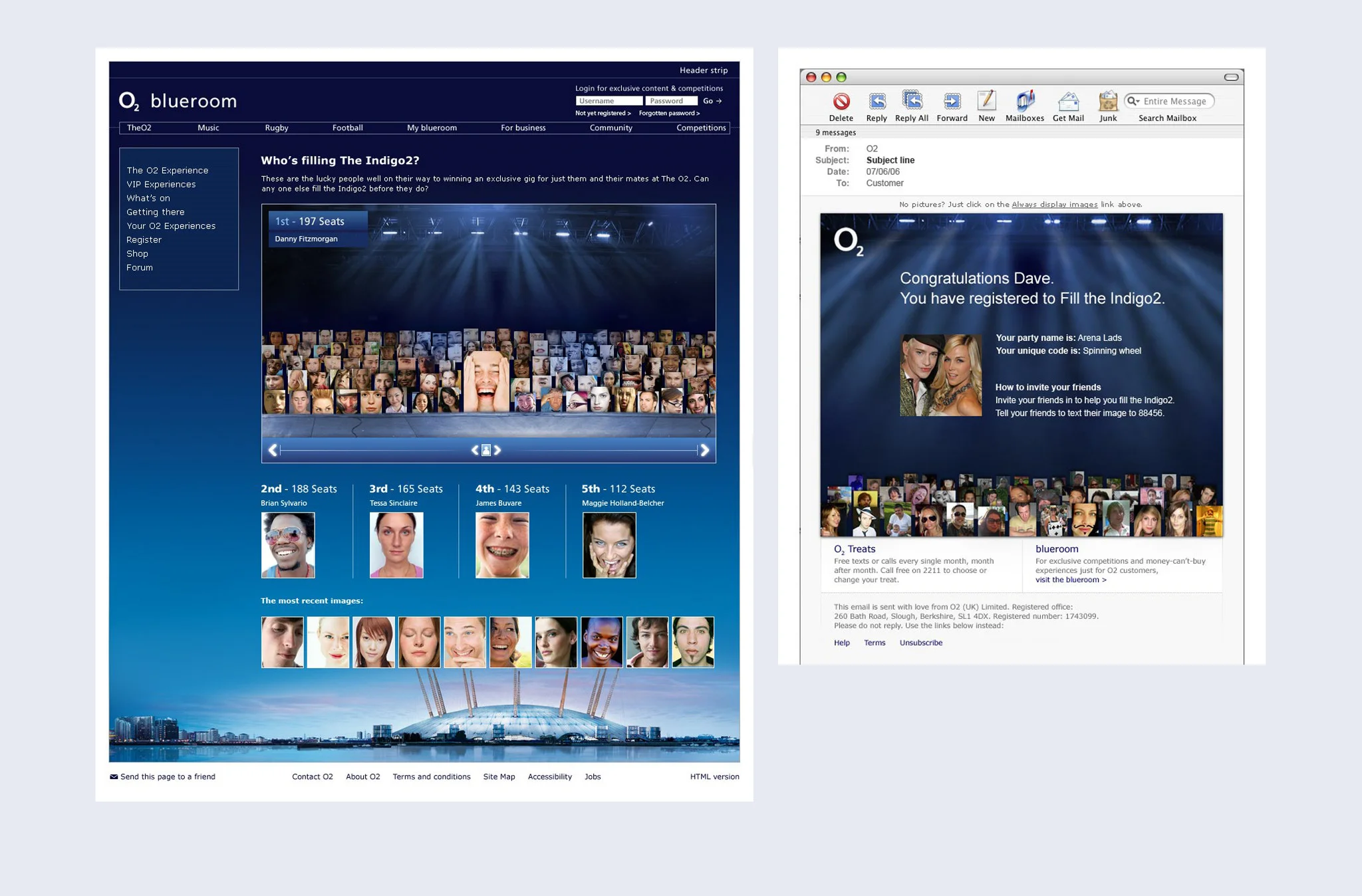Click the Forward mail icon

tap(952, 102)
